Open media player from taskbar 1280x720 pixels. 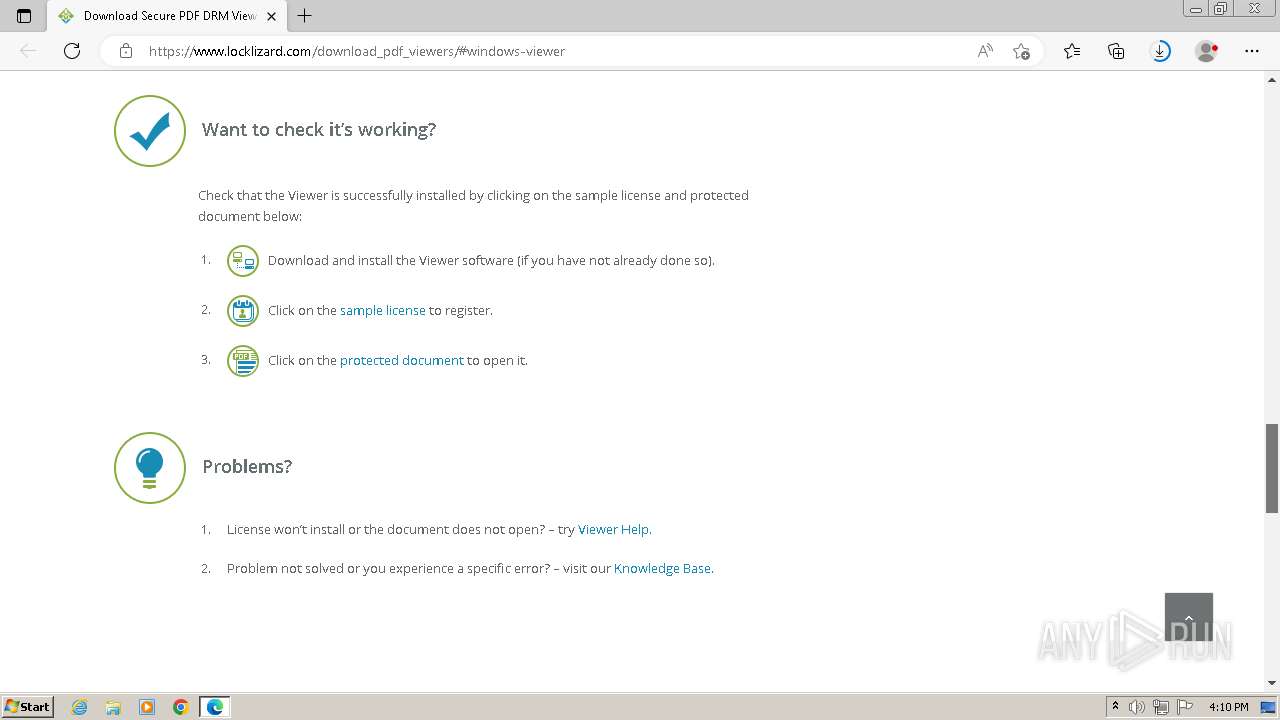pos(147,707)
